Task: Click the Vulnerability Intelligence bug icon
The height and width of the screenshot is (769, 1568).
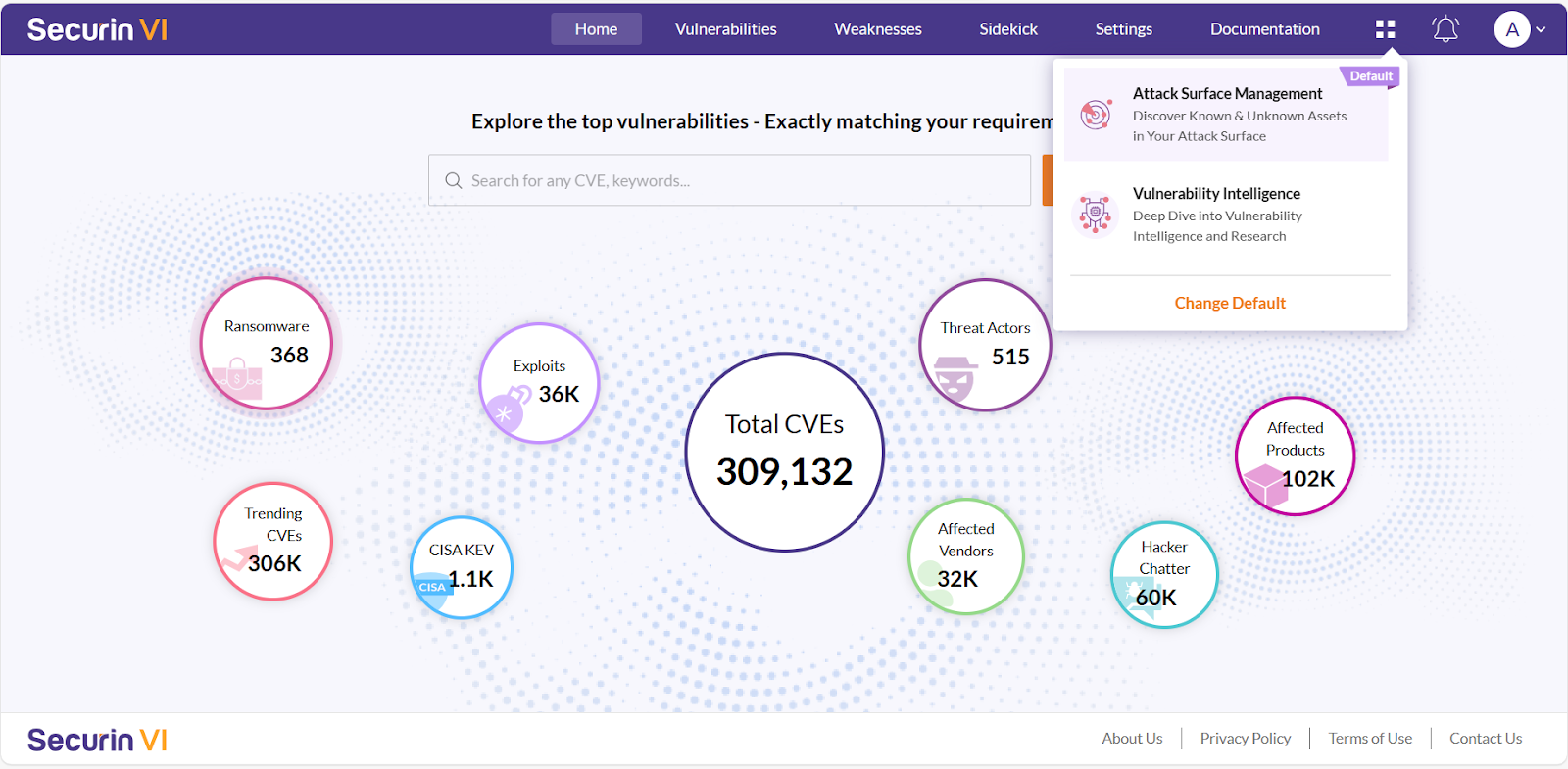Action: (1096, 215)
